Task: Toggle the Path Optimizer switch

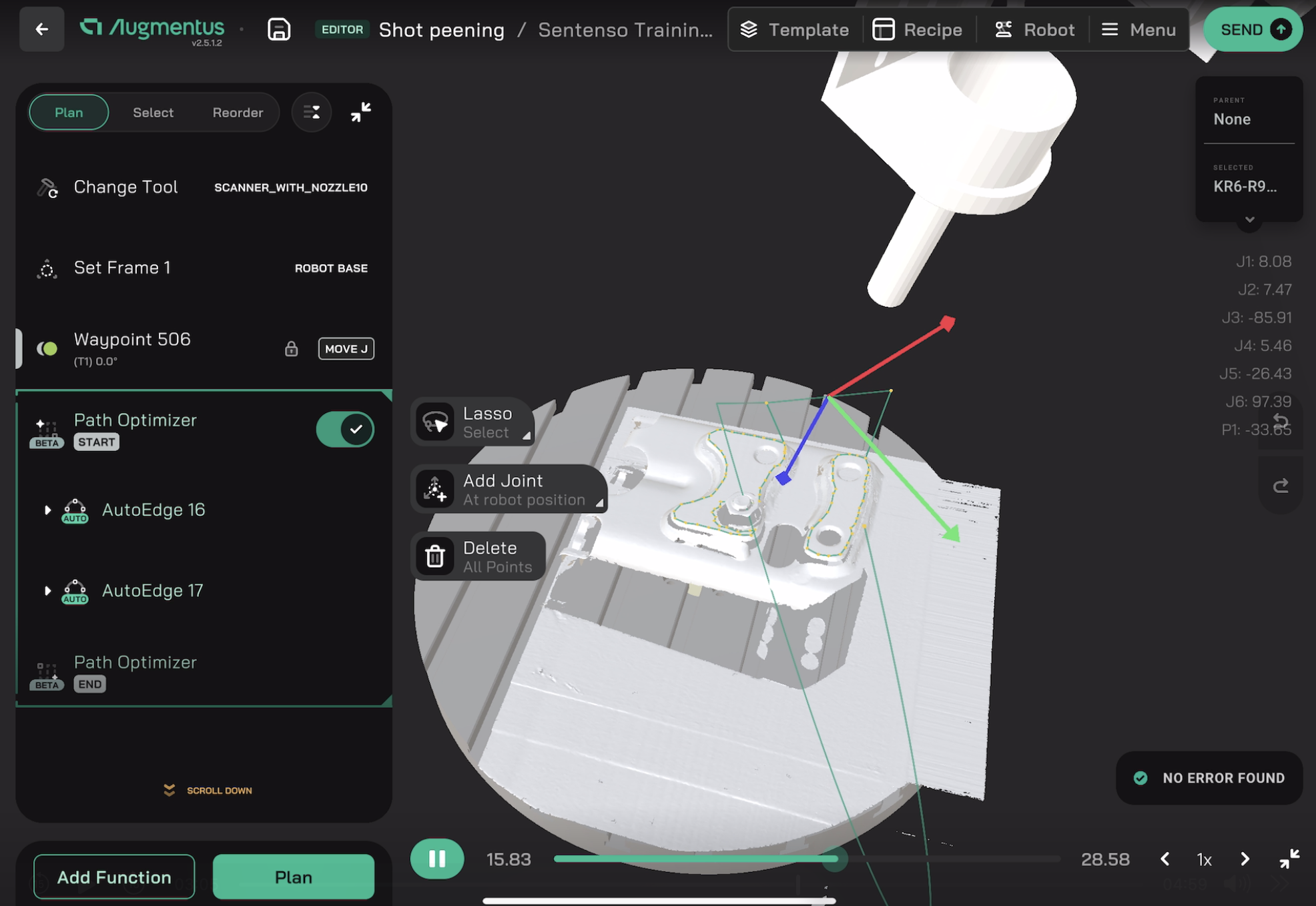Action: point(345,429)
